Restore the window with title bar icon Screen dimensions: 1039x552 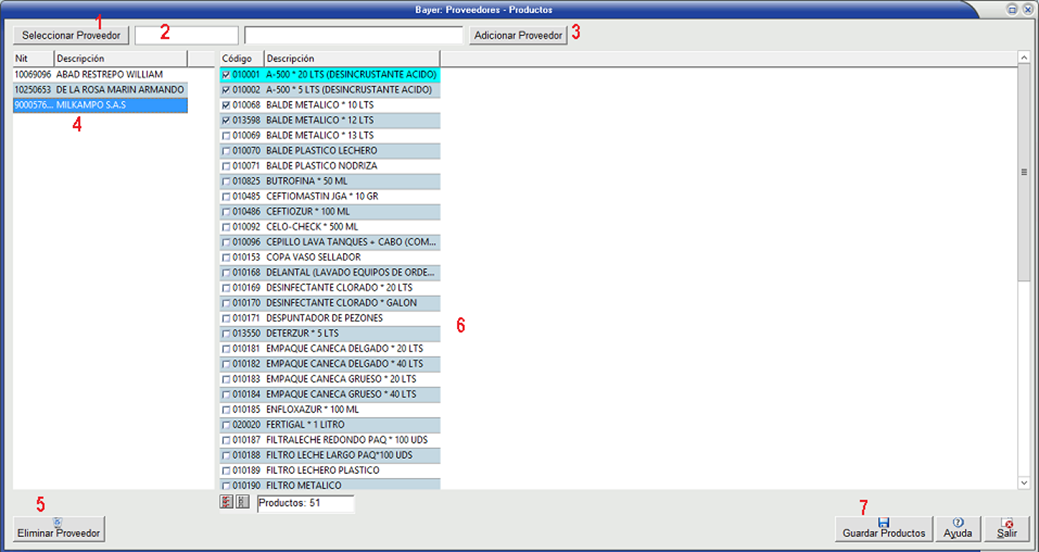[1011, 9]
